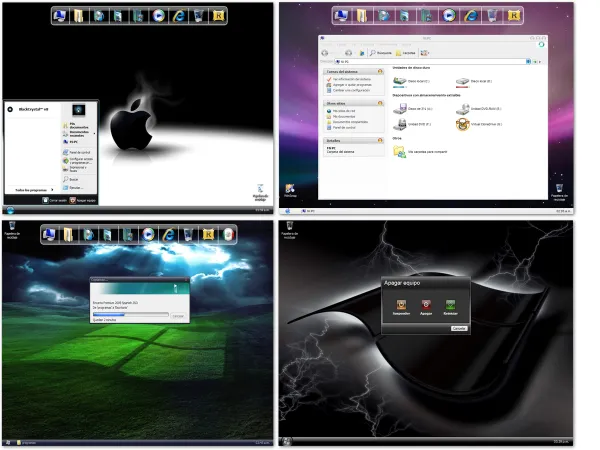600x450 pixels.
Task: Collapse Tareas del sistema panel
Action: (380, 72)
